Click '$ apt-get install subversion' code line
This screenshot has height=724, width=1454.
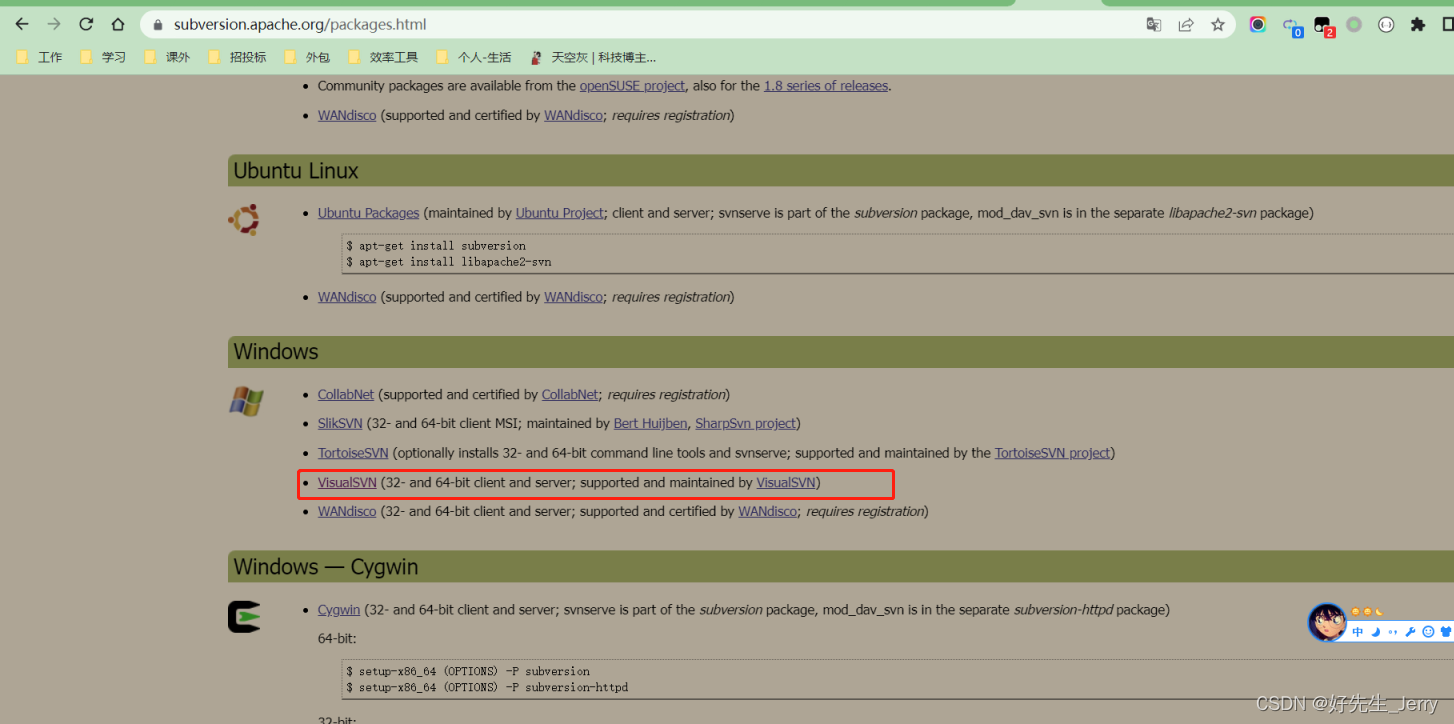436,246
